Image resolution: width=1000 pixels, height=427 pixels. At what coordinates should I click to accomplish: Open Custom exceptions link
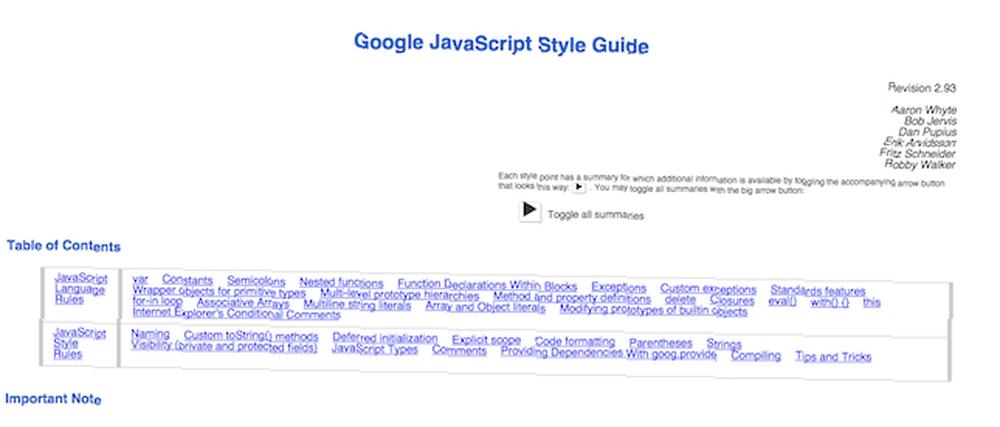708,289
